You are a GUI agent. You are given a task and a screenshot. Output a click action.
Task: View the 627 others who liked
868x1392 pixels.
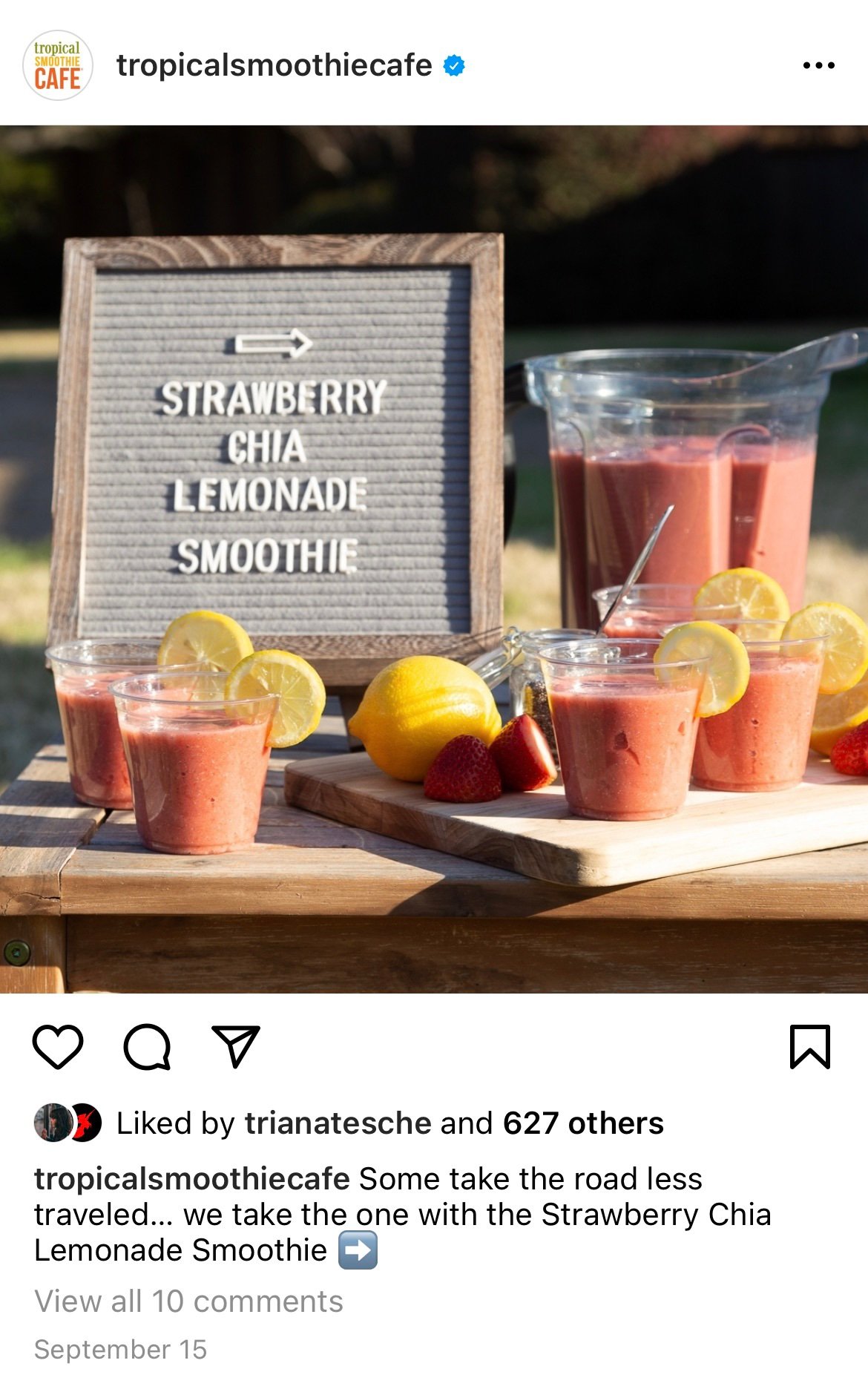click(x=583, y=1123)
